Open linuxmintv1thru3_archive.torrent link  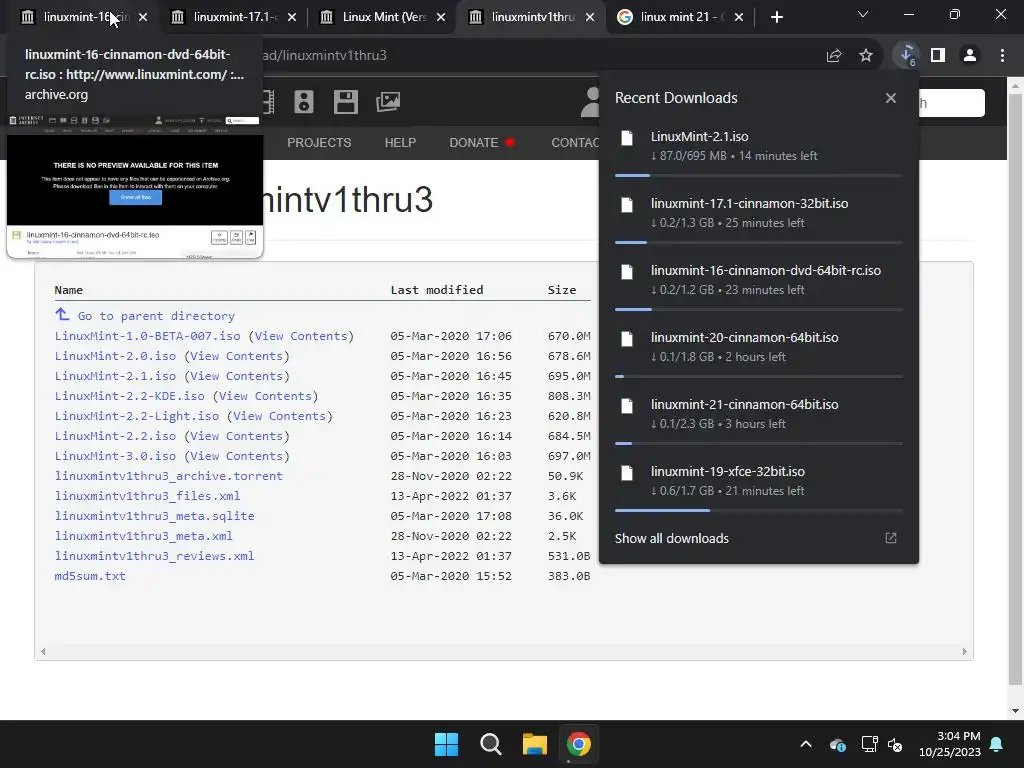coord(168,476)
